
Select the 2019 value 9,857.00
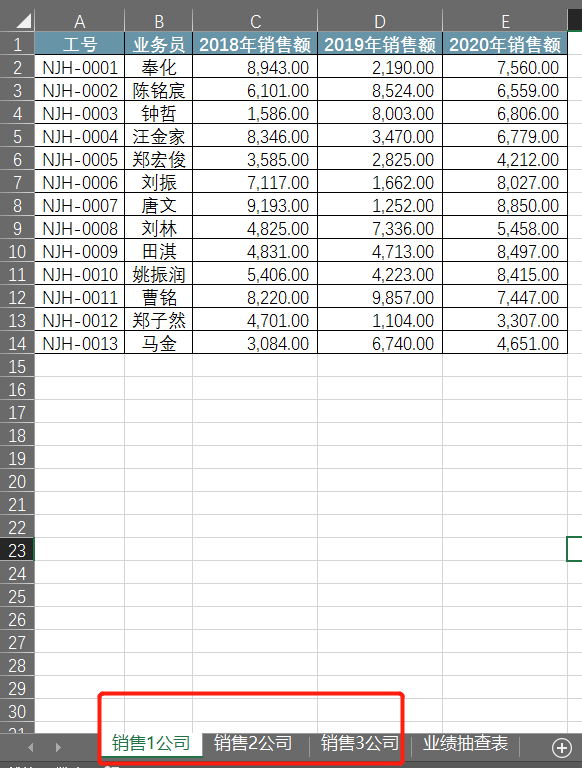pyautogui.click(x=380, y=298)
